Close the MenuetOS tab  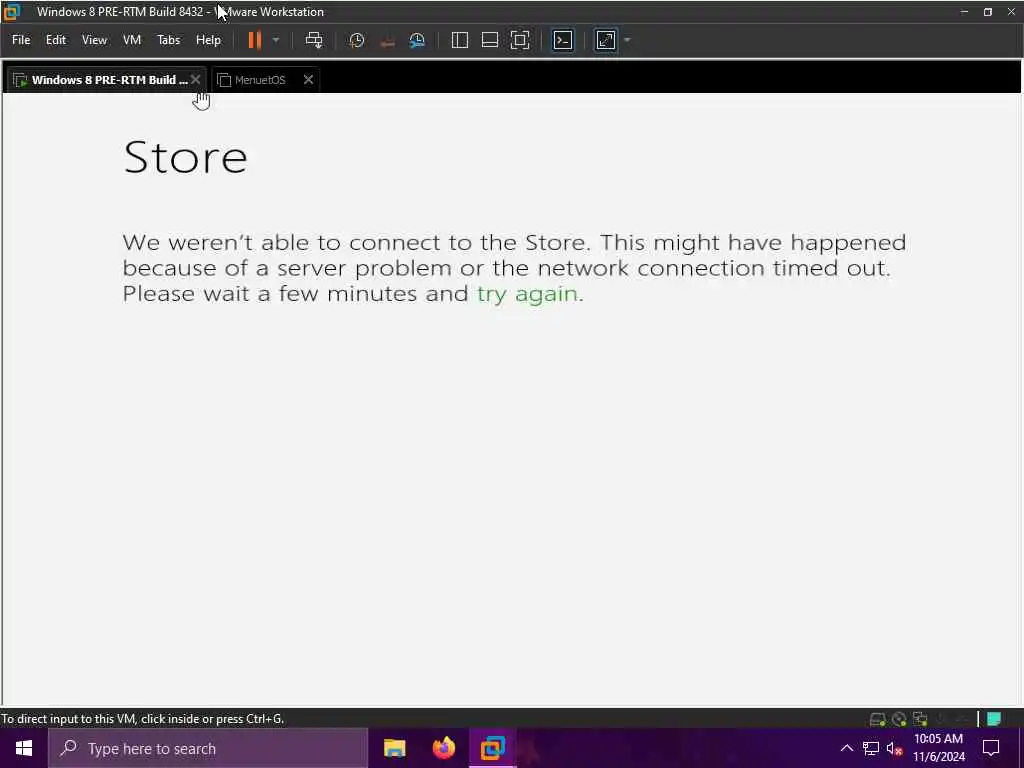[x=308, y=80]
